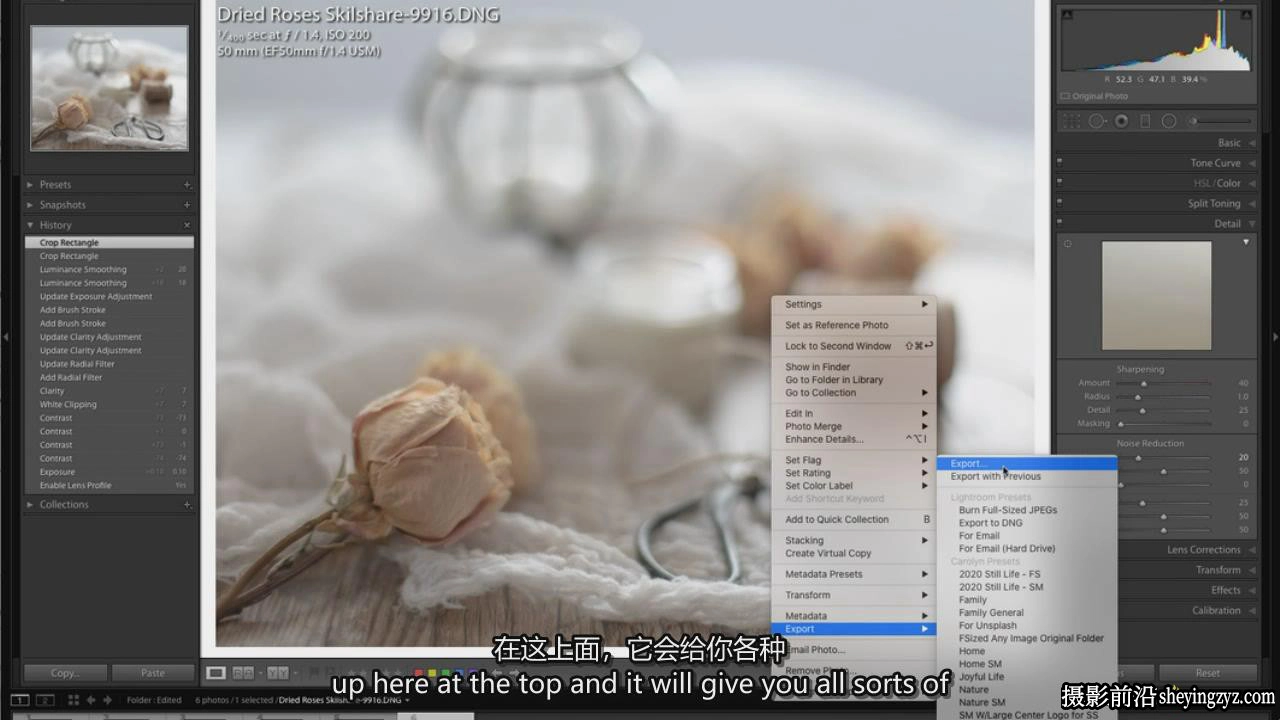The height and width of the screenshot is (720, 1280).
Task: Click the Copy... button
Action: [65, 673]
